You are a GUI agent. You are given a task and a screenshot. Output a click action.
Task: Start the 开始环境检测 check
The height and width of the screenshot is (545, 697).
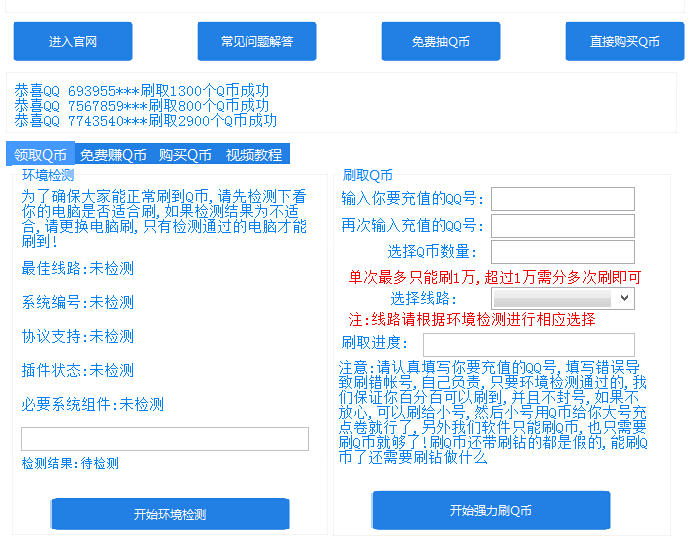click(x=170, y=514)
